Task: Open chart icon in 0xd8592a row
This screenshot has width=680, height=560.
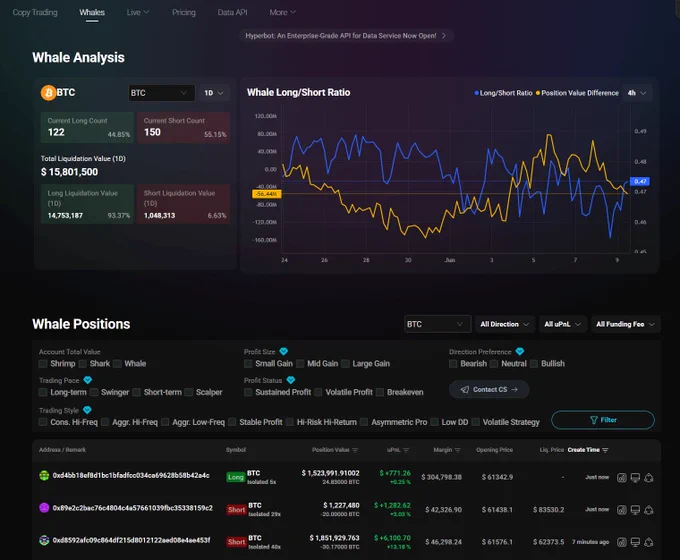Action: pyautogui.click(x=621, y=542)
